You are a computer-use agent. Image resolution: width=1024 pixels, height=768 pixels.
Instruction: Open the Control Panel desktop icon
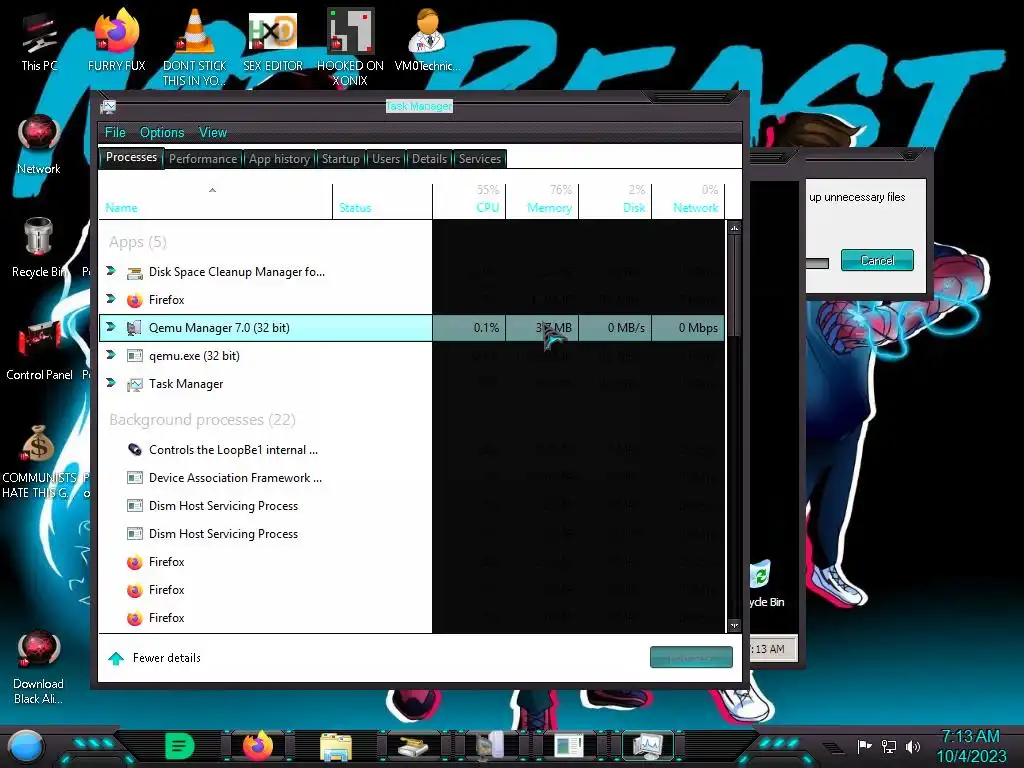coord(39,351)
